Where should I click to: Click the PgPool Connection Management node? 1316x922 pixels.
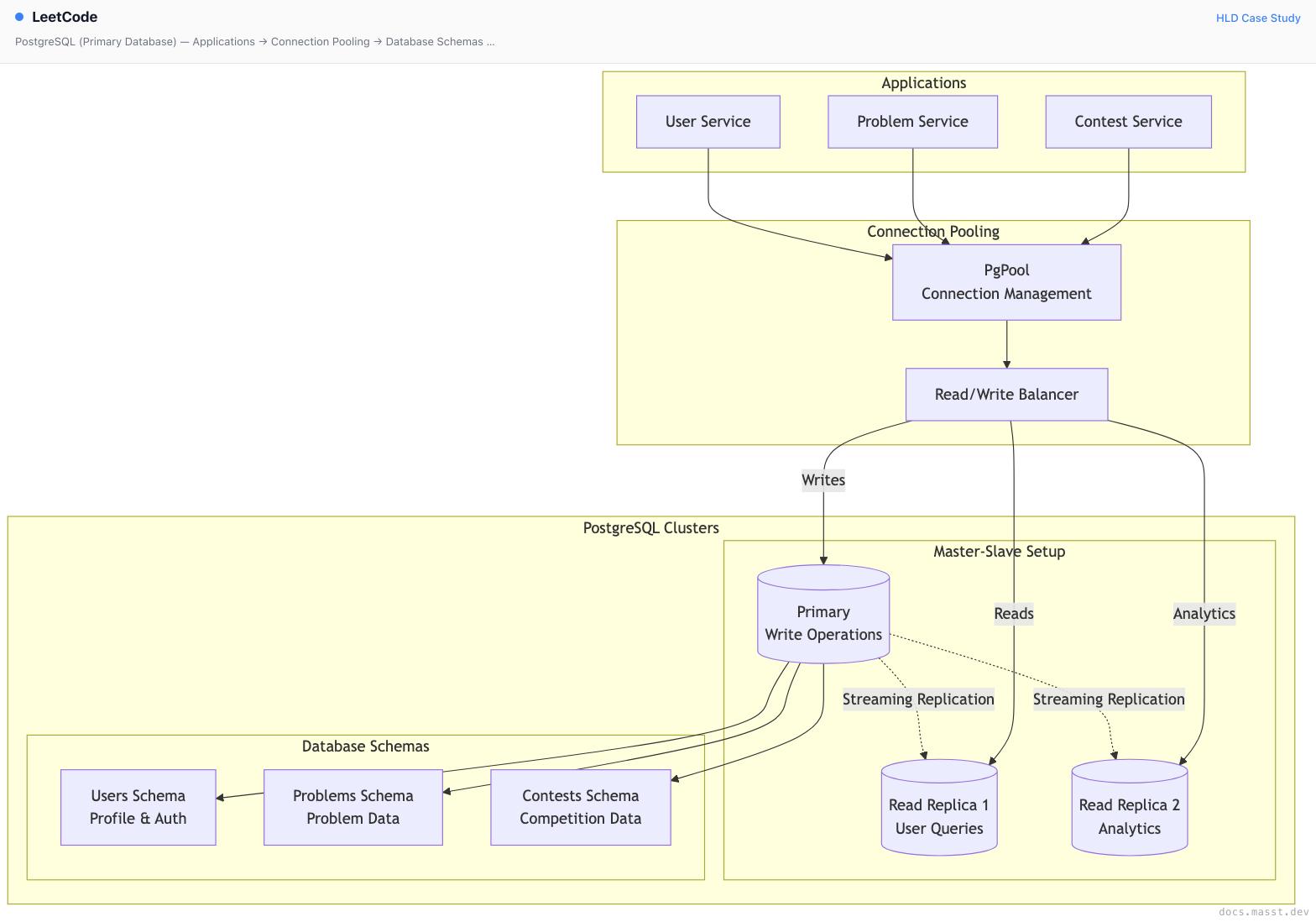click(1007, 282)
